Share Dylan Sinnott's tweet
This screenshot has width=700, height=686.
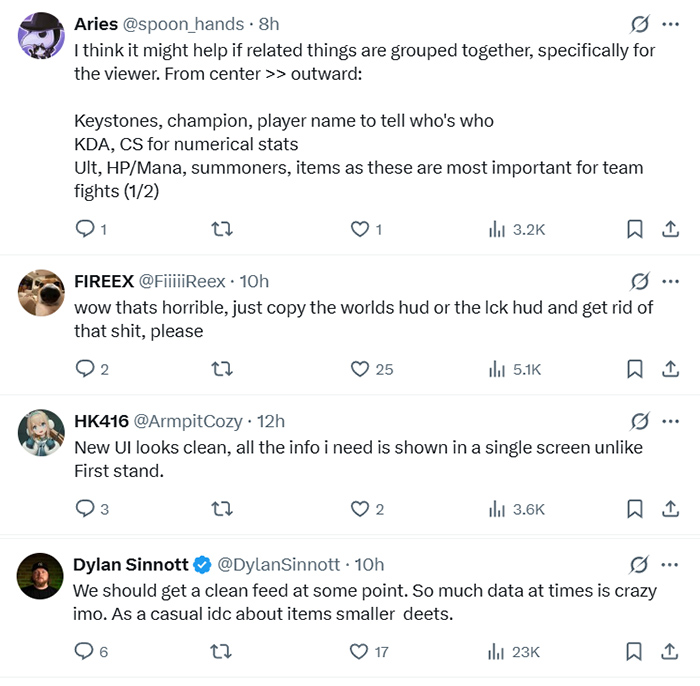[670, 652]
